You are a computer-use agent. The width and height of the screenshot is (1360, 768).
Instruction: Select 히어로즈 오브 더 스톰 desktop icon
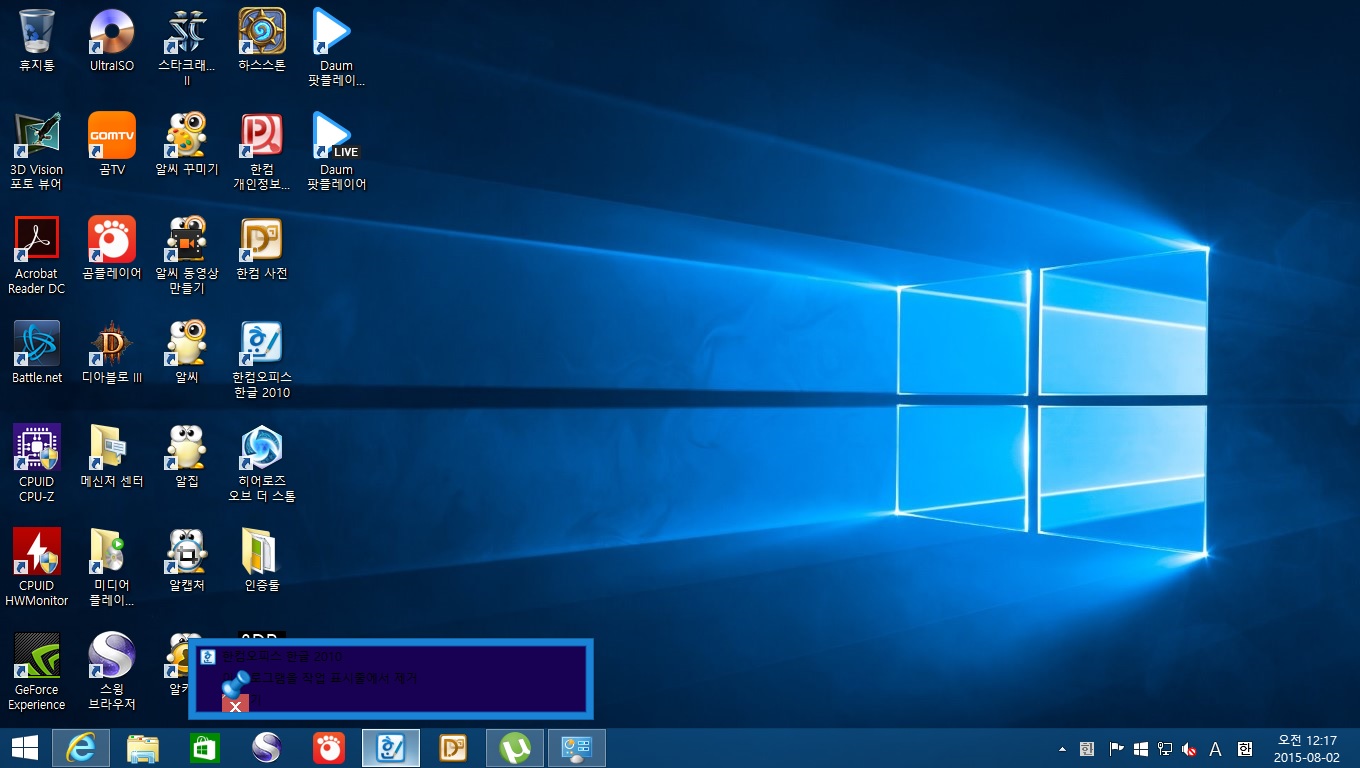262,464
